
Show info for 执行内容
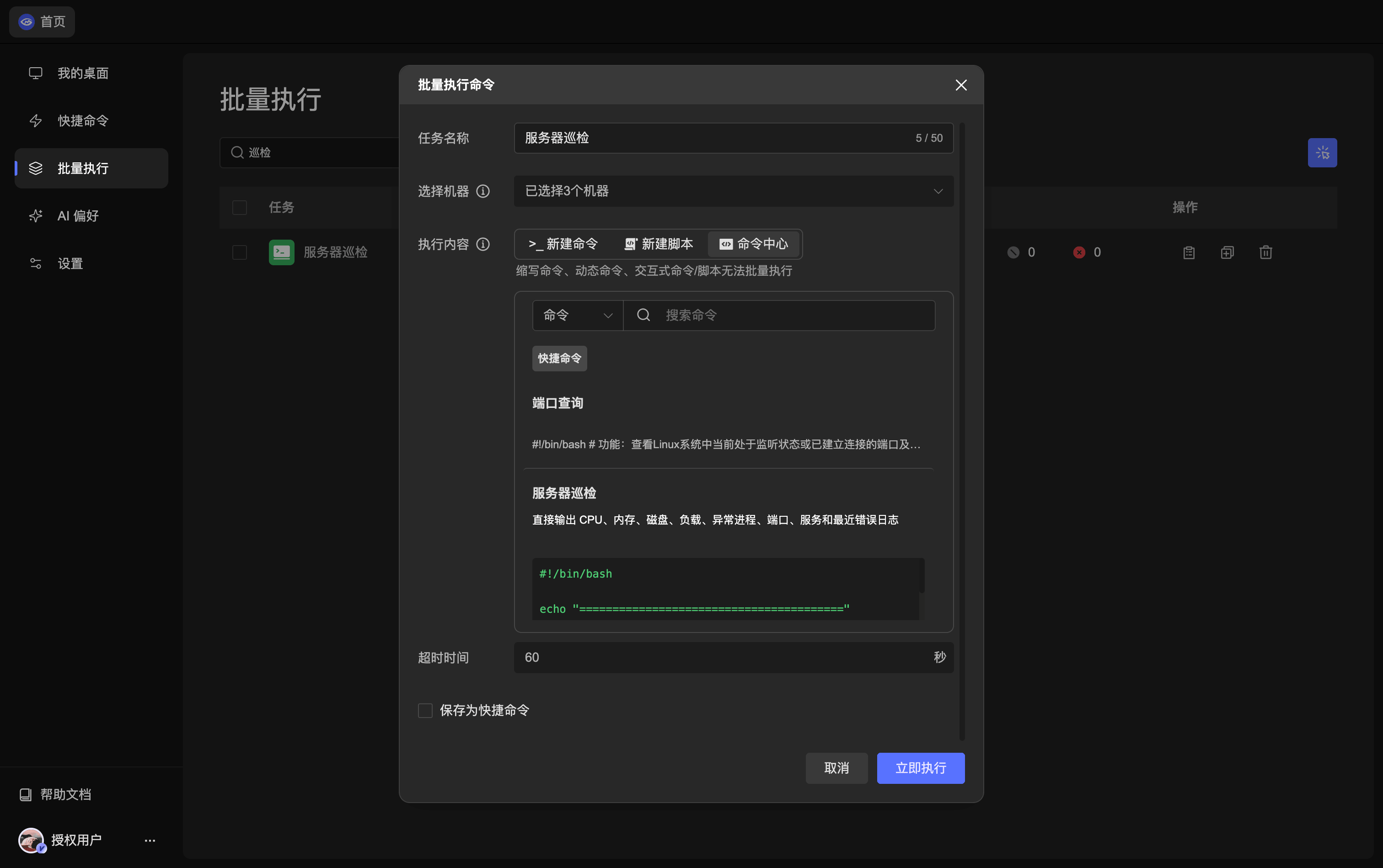(x=483, y=245)
